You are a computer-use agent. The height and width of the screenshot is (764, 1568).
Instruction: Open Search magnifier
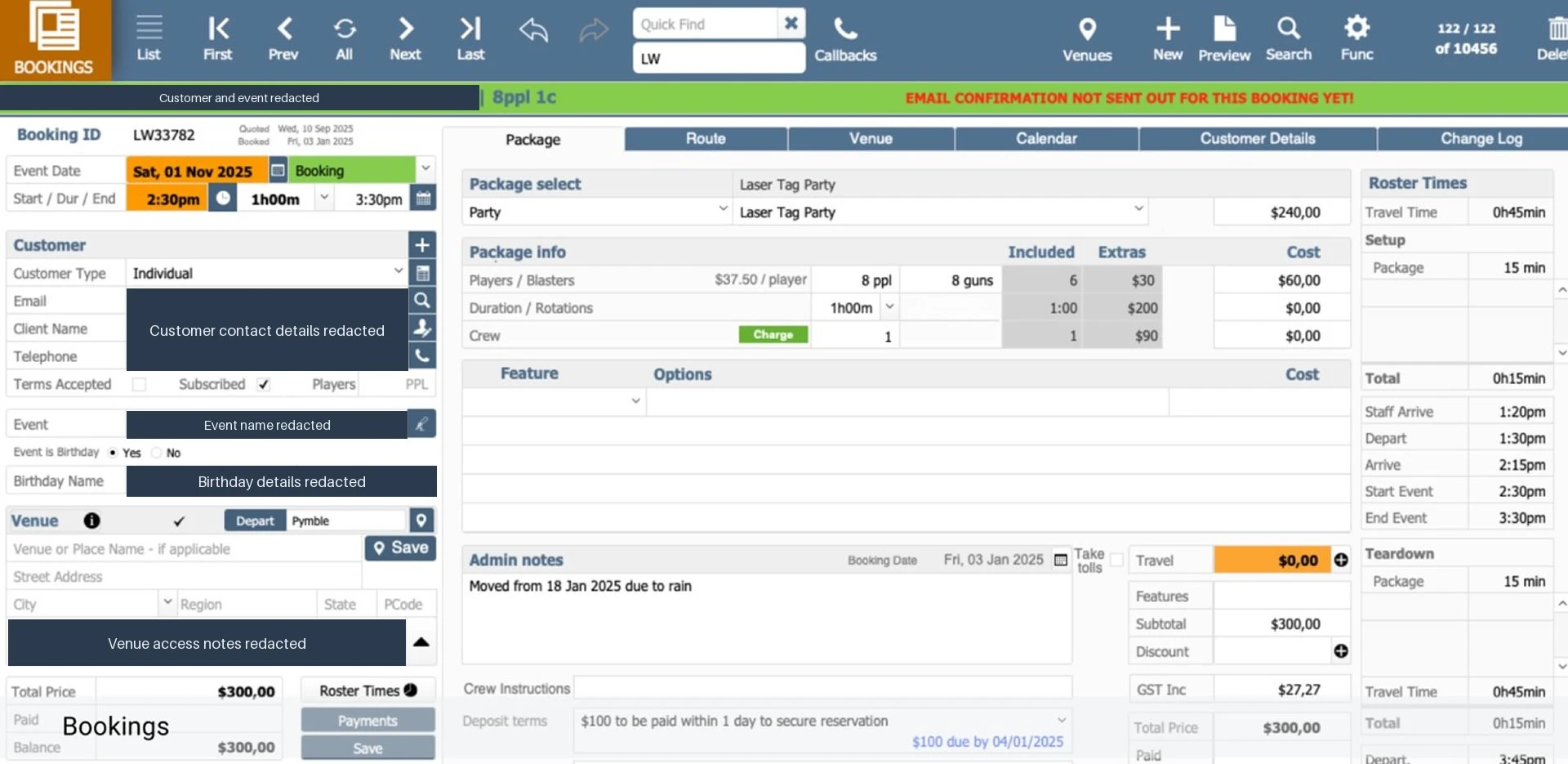[1289, 39]
